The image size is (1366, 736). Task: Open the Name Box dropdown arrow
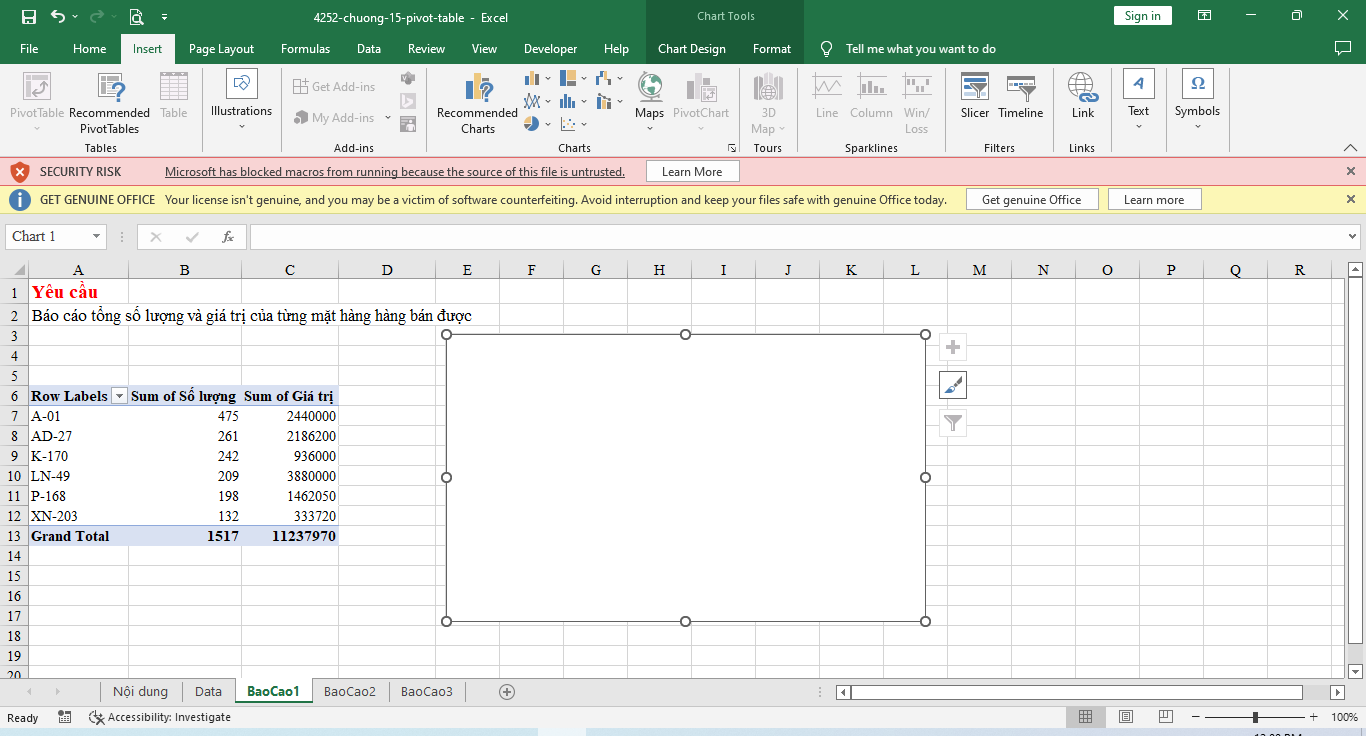tap(97, 237)
